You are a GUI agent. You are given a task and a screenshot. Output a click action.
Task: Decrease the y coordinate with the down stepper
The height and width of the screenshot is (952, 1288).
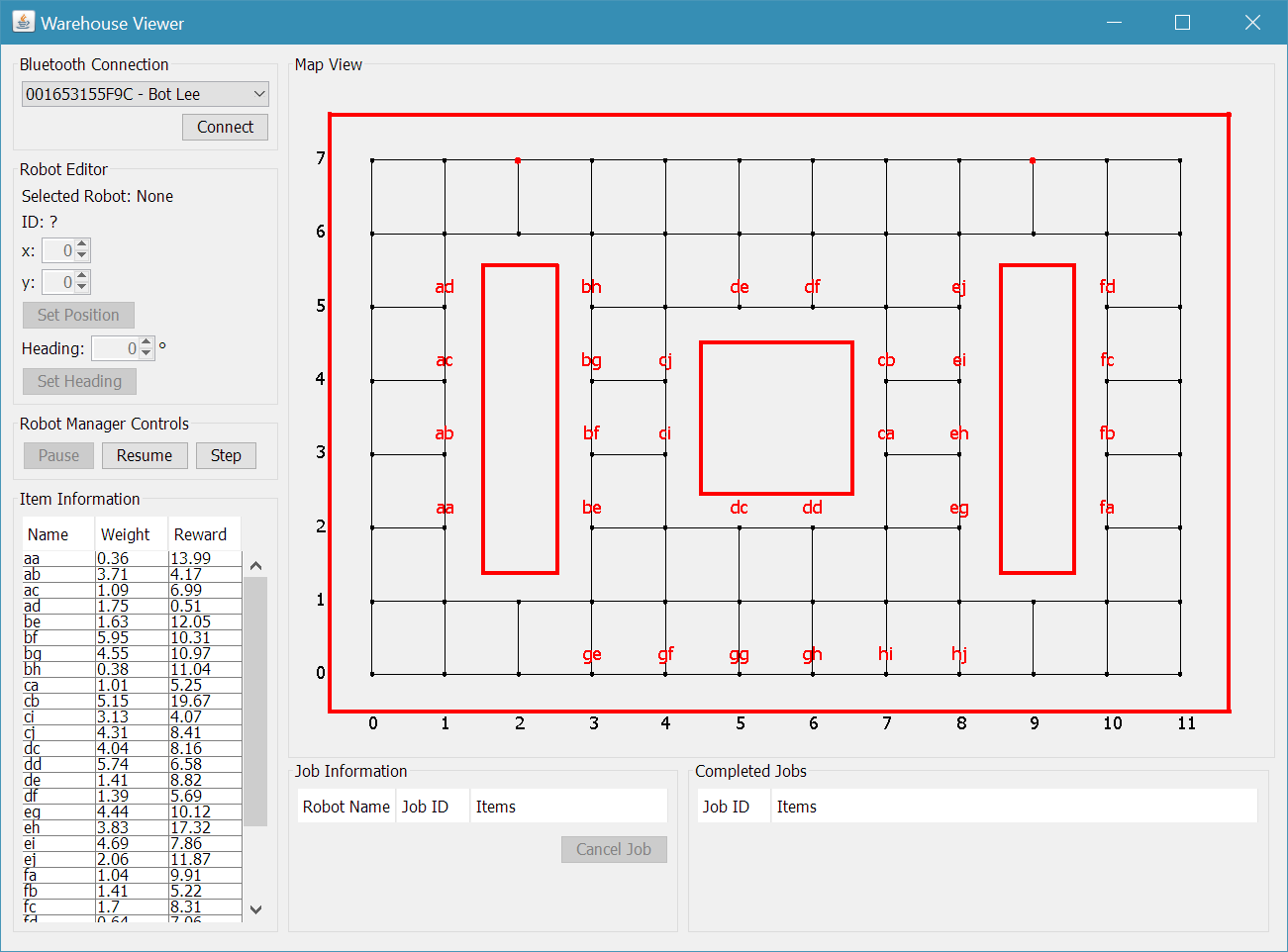coord(81,288)
